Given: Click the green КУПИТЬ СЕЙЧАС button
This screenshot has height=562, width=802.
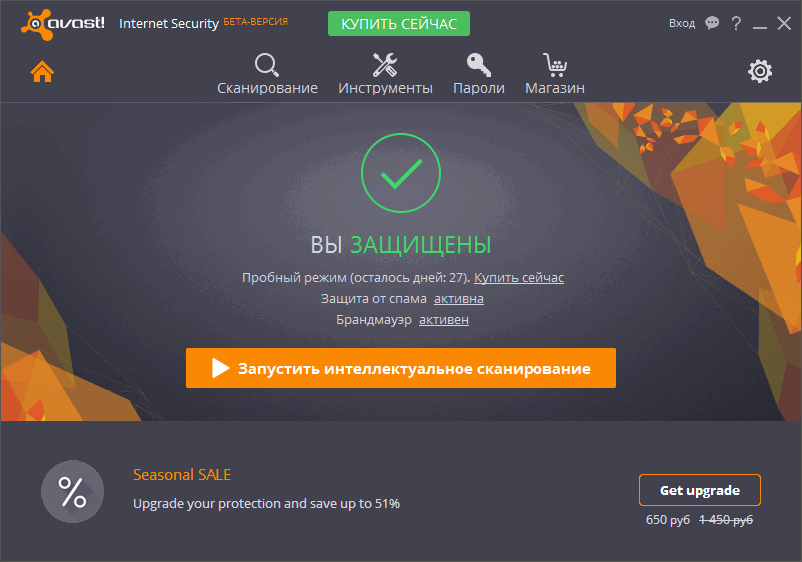Looking at the screenshot, I should [399, 24].
